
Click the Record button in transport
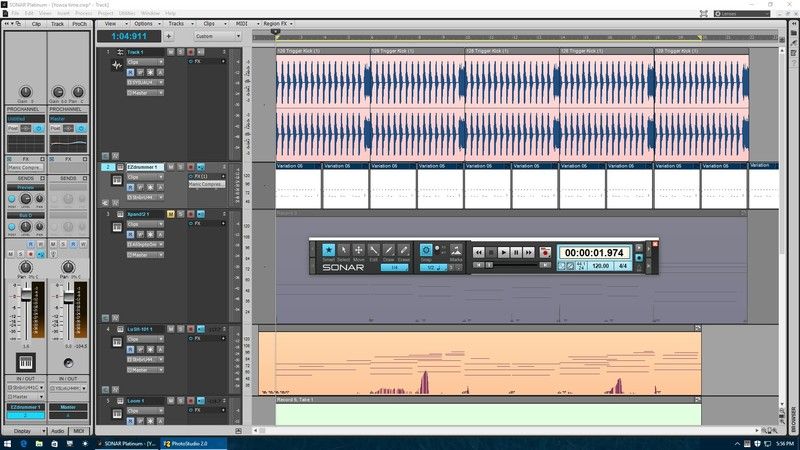coord(545,253)
